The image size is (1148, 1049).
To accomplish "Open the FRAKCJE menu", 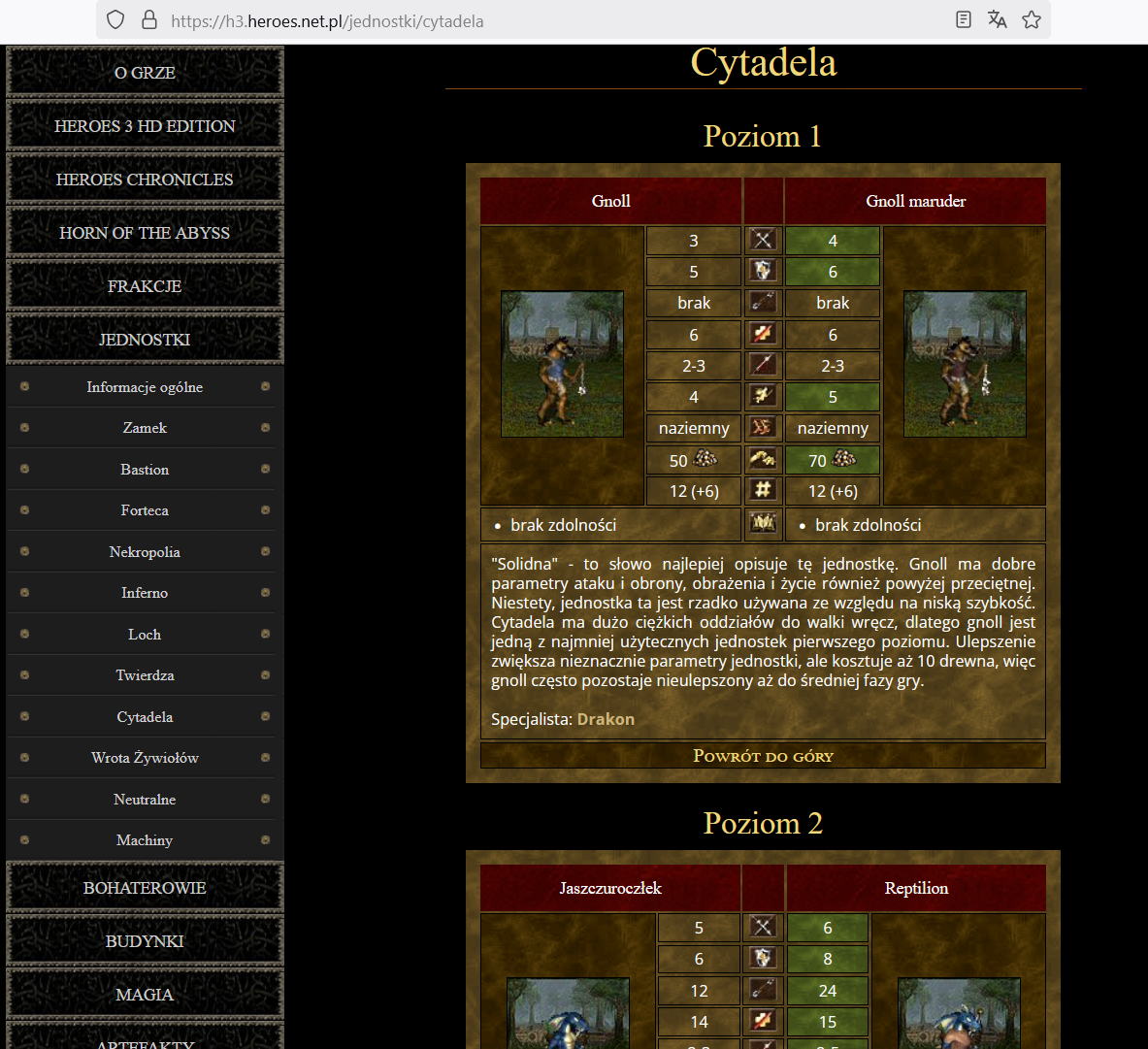I will point(145,286).
